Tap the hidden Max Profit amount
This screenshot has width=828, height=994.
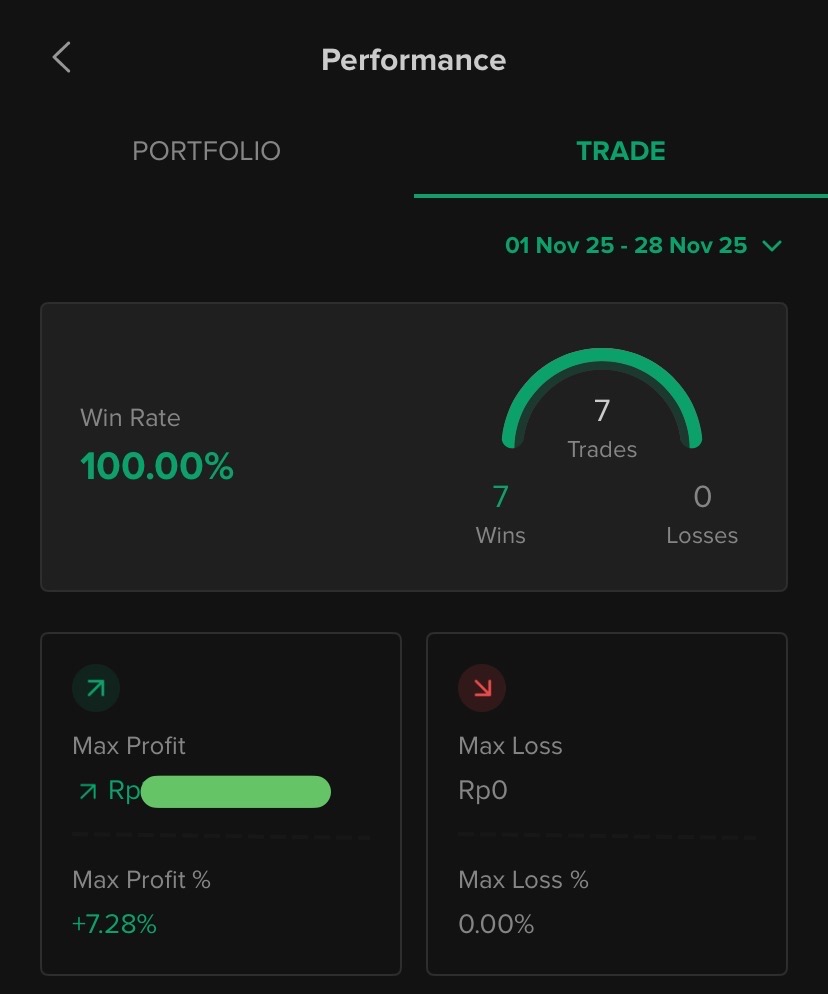coord(235,792)
